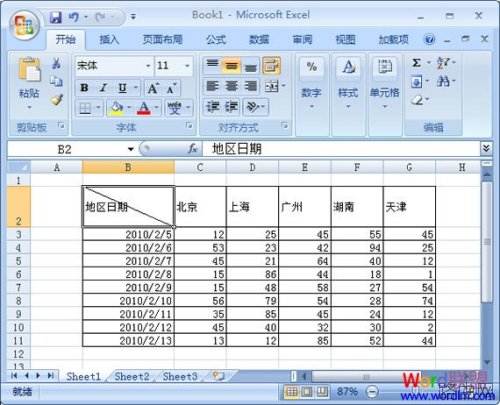Select cell containing 北京
Image resolution: width=500 pixels, height=405 pixels.
tap(200, 207)
